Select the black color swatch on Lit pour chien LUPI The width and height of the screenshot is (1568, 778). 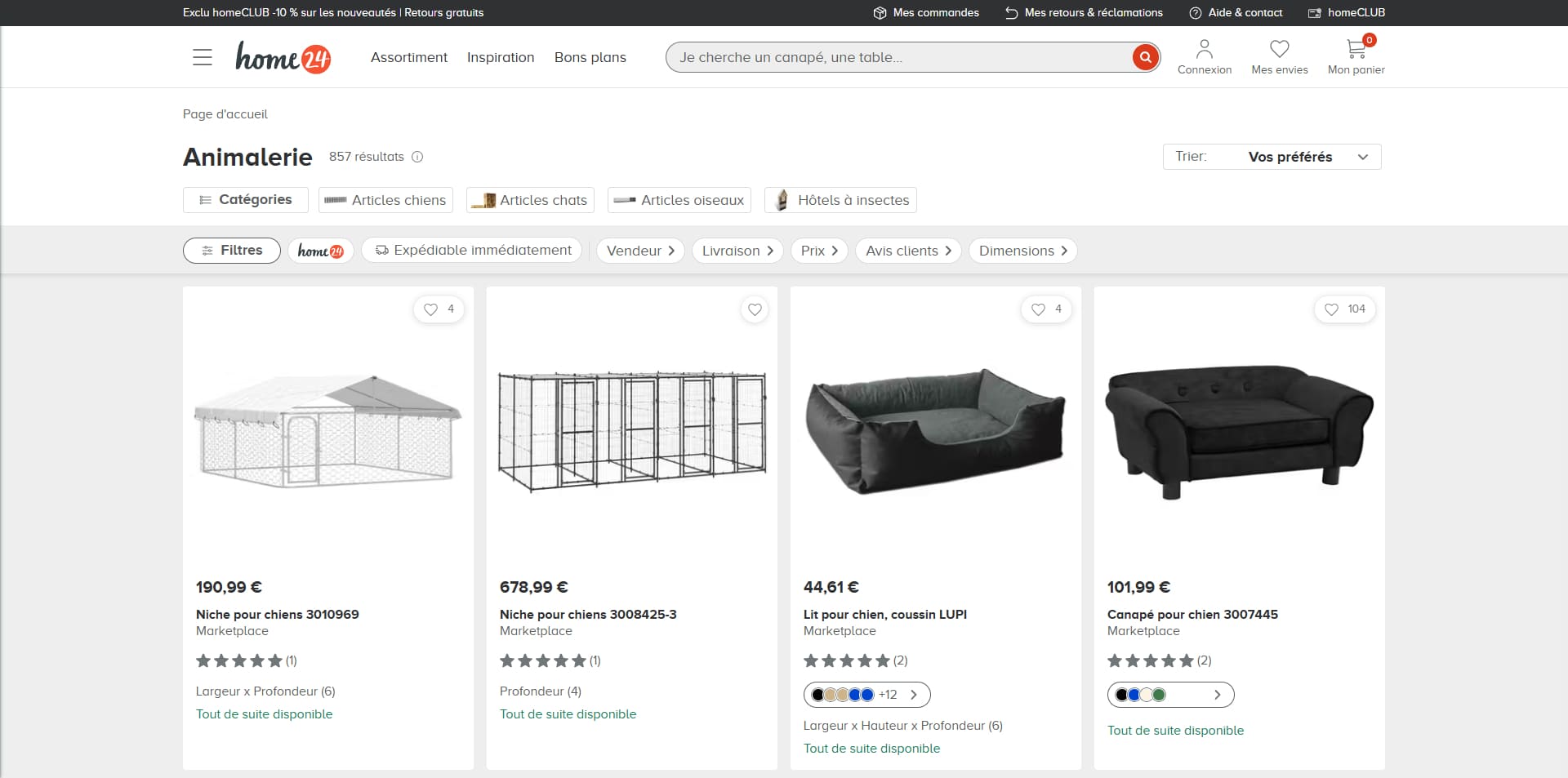[x=817, y=695]
